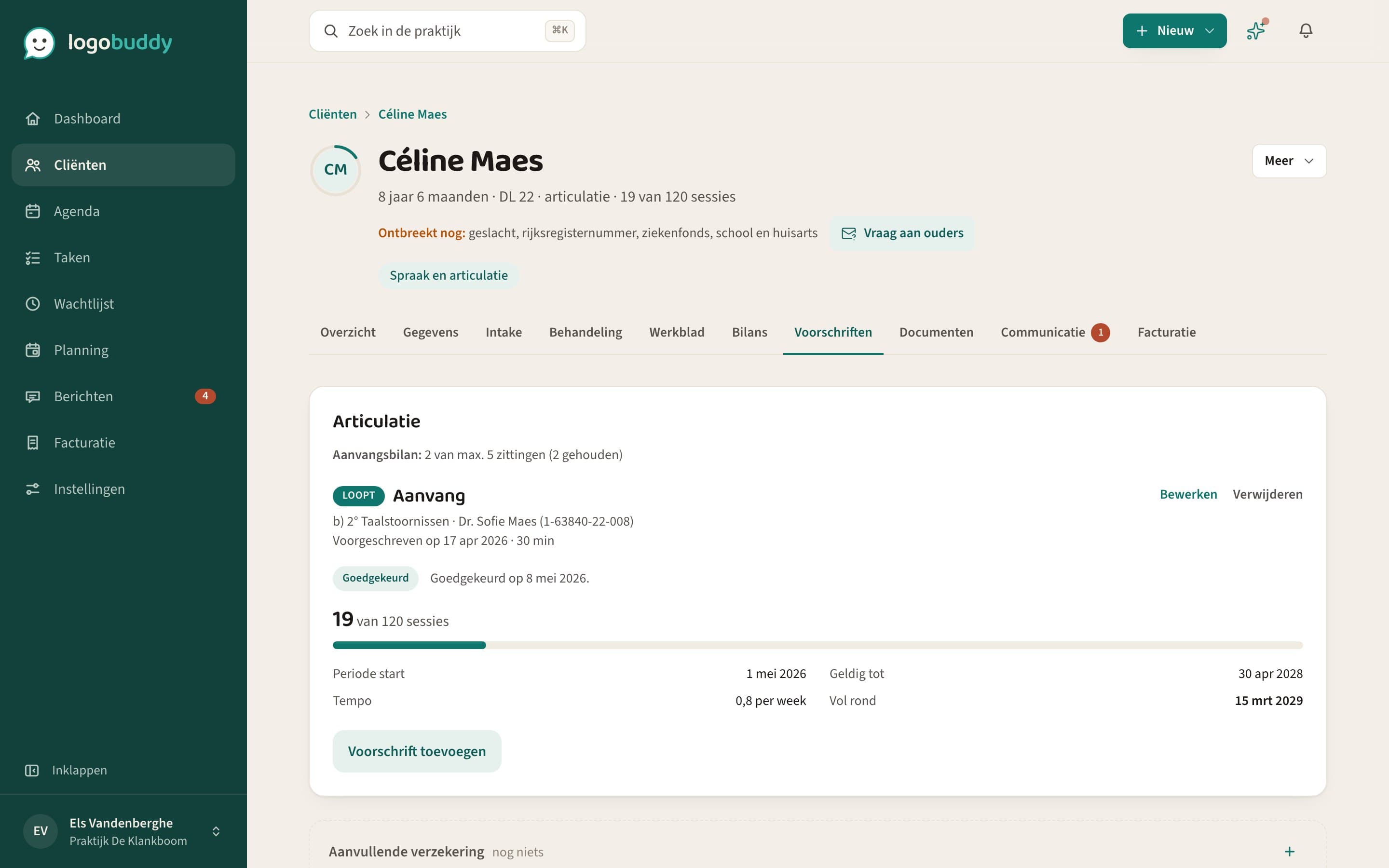
Task: Click the Céline Maes breadcrumb link
Action: [412, 114]
